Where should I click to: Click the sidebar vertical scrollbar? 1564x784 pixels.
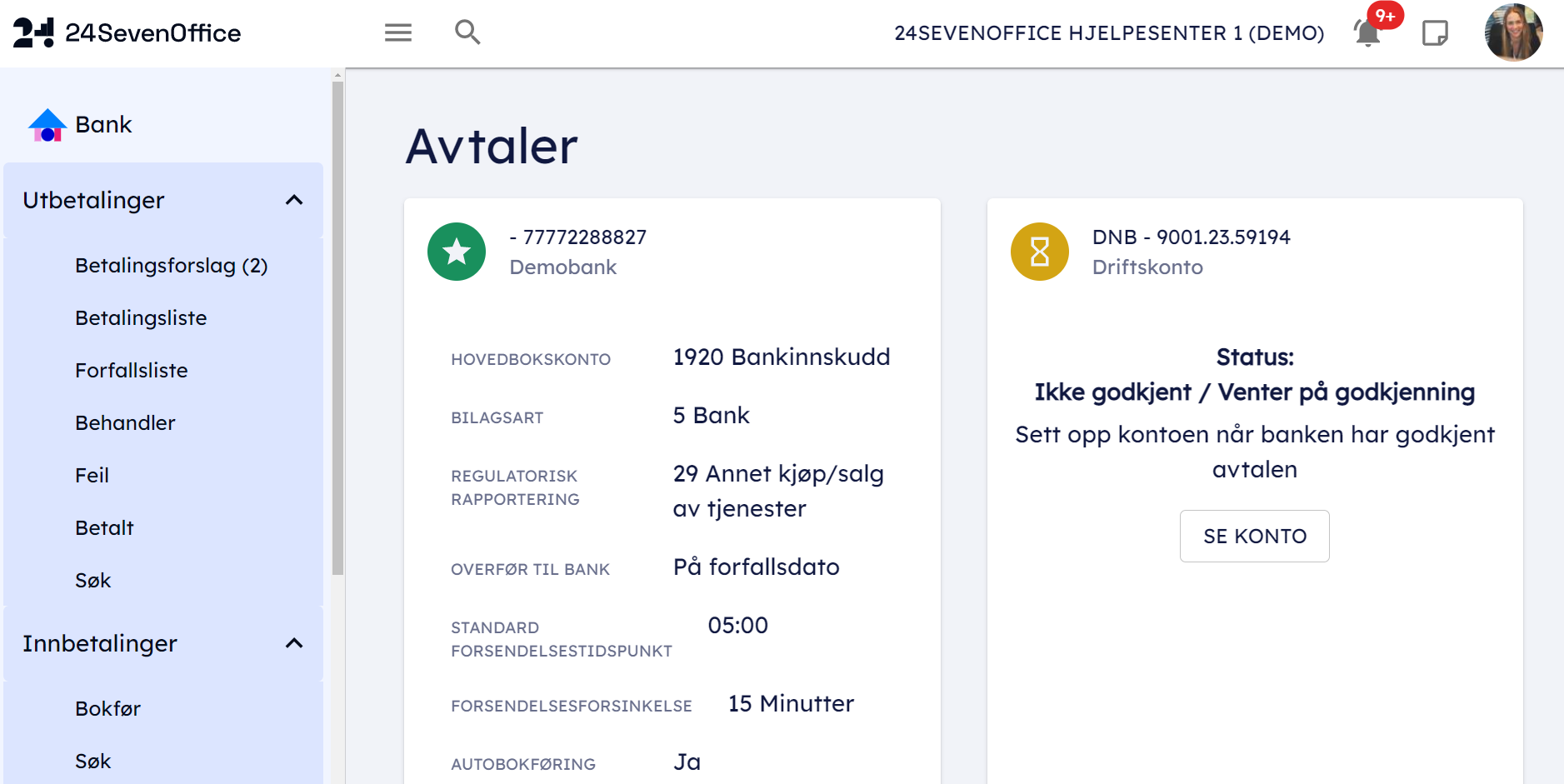pos(337,333)
